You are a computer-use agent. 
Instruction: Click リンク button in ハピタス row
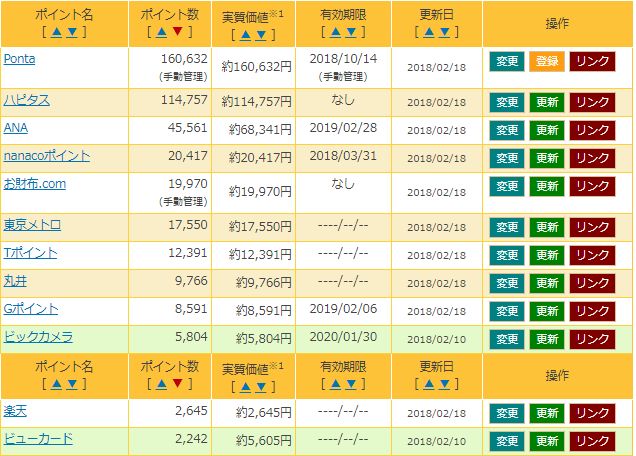(592, 102)
